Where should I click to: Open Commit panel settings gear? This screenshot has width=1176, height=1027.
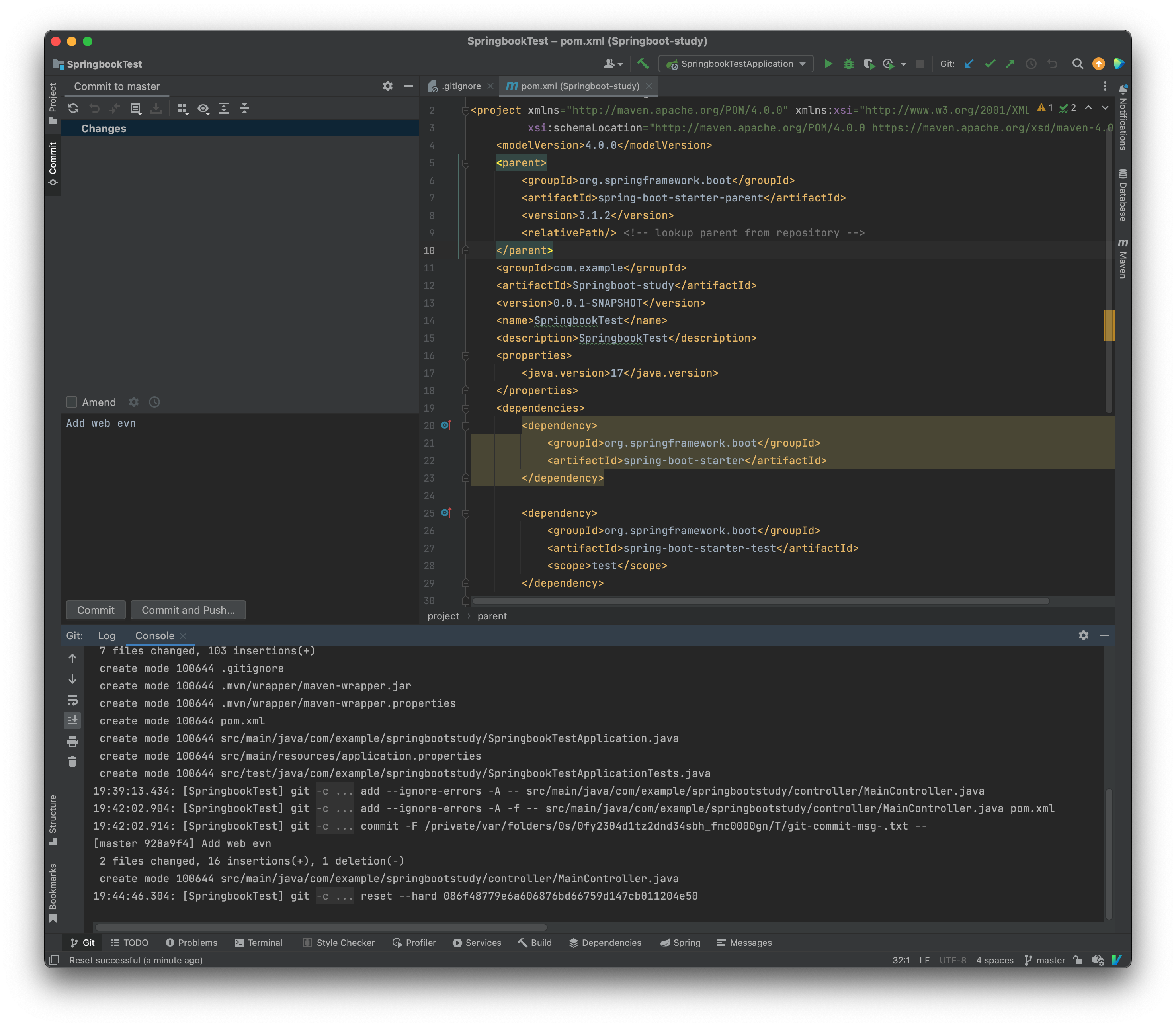(x=388, y=86)
